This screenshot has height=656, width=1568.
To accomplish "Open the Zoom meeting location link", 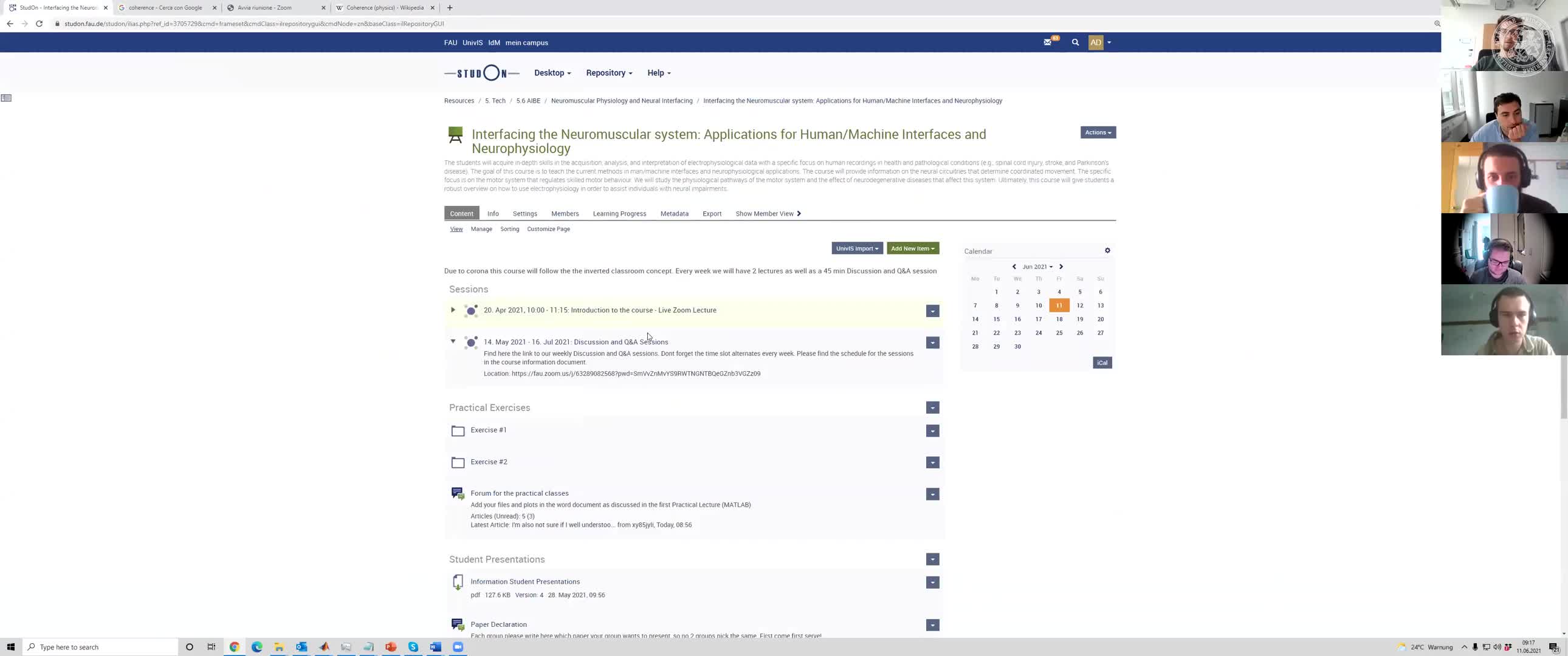I will point(636,374).
